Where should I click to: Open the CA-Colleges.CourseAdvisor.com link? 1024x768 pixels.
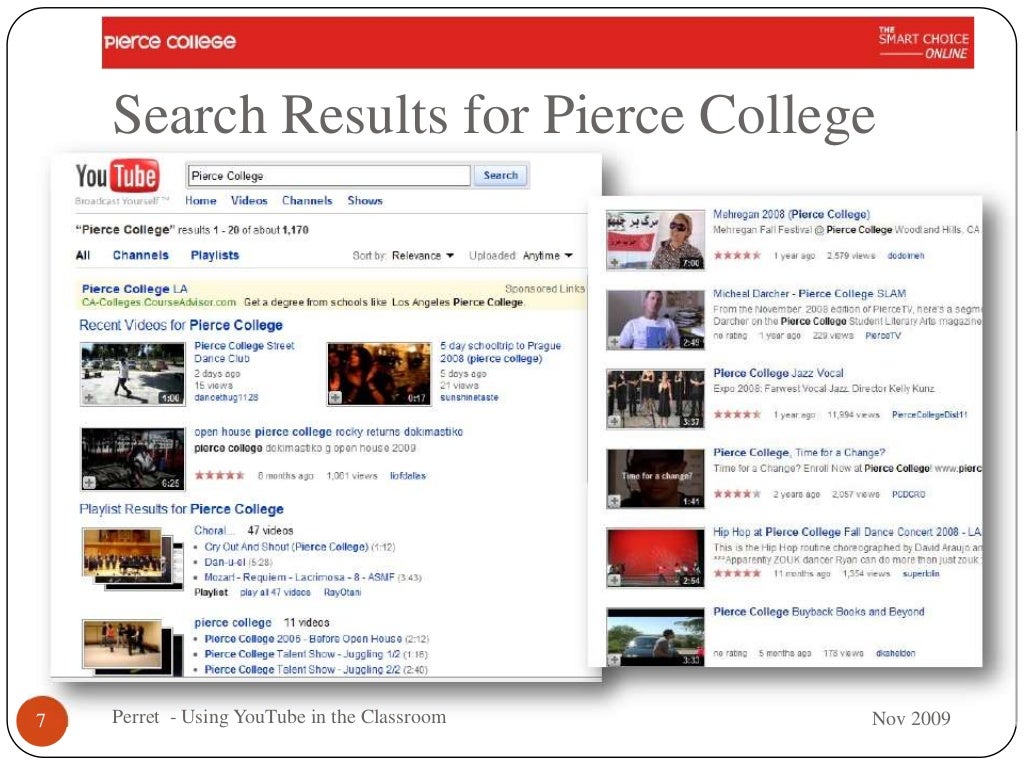point(159,302)
